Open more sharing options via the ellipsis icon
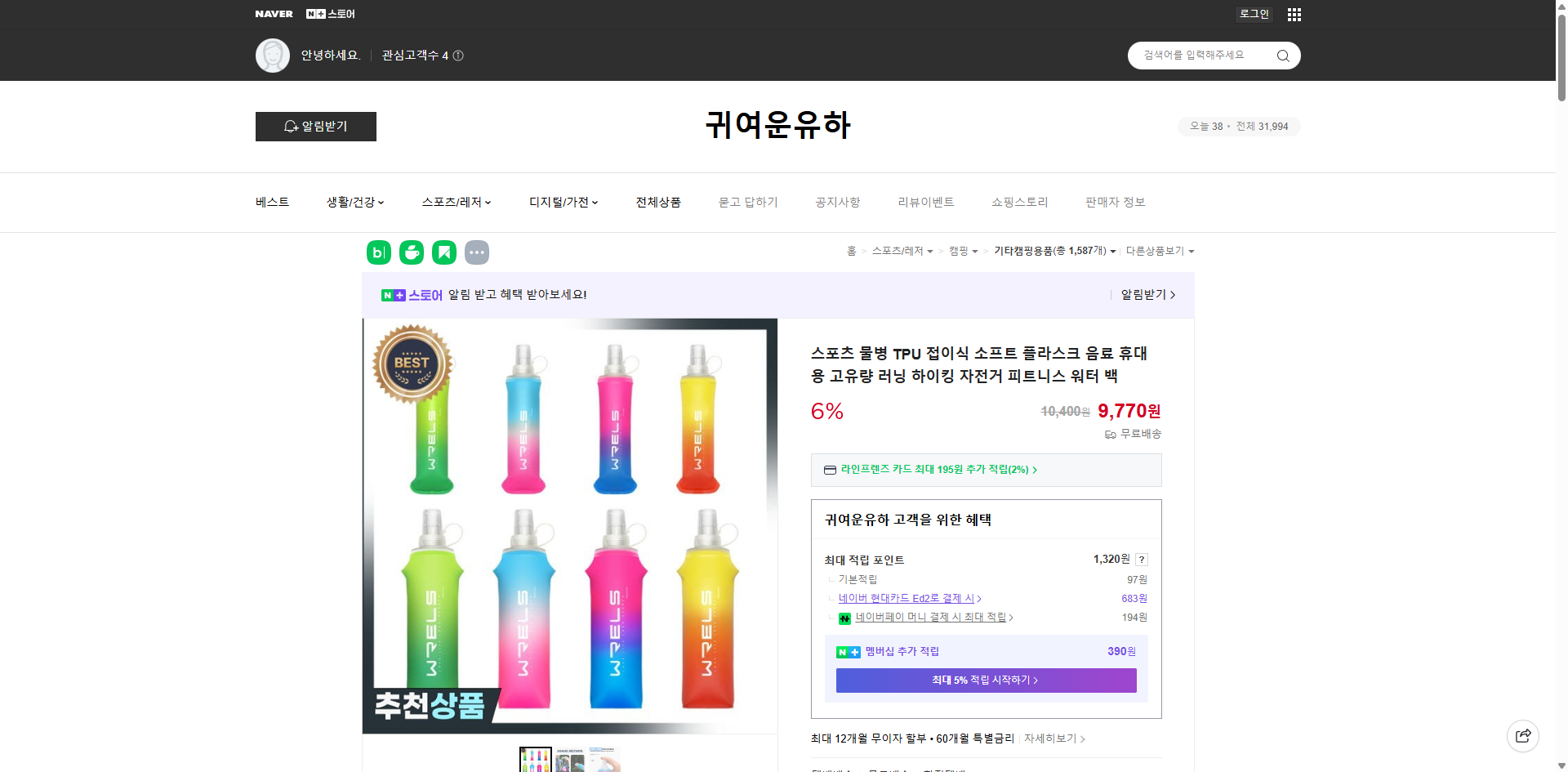Screen dimensions: 1568x772 (x=477, y=252)
